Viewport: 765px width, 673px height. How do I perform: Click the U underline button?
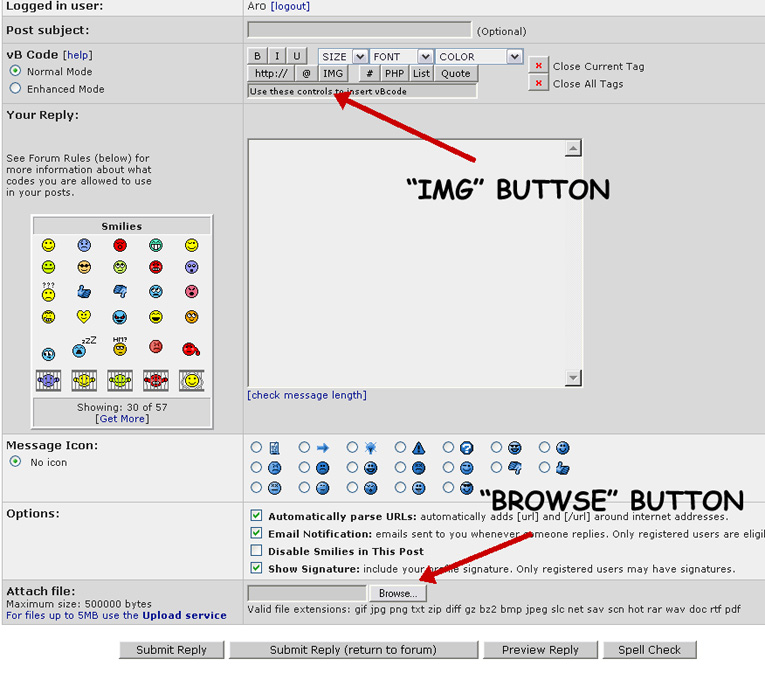pyautogui.click(x=296, y=57)
